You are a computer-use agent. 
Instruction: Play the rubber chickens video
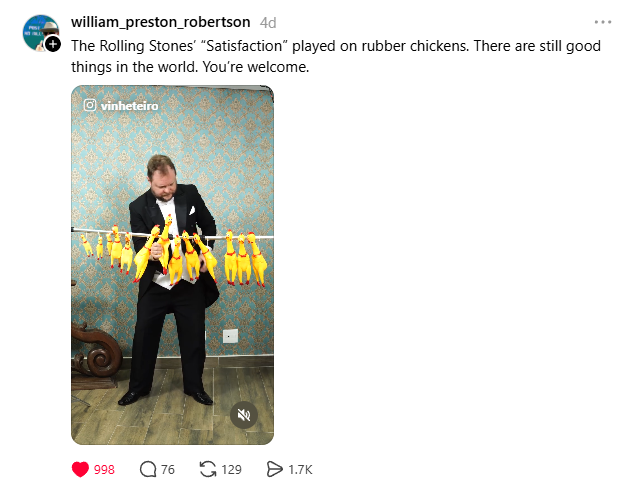click(172, 265)
